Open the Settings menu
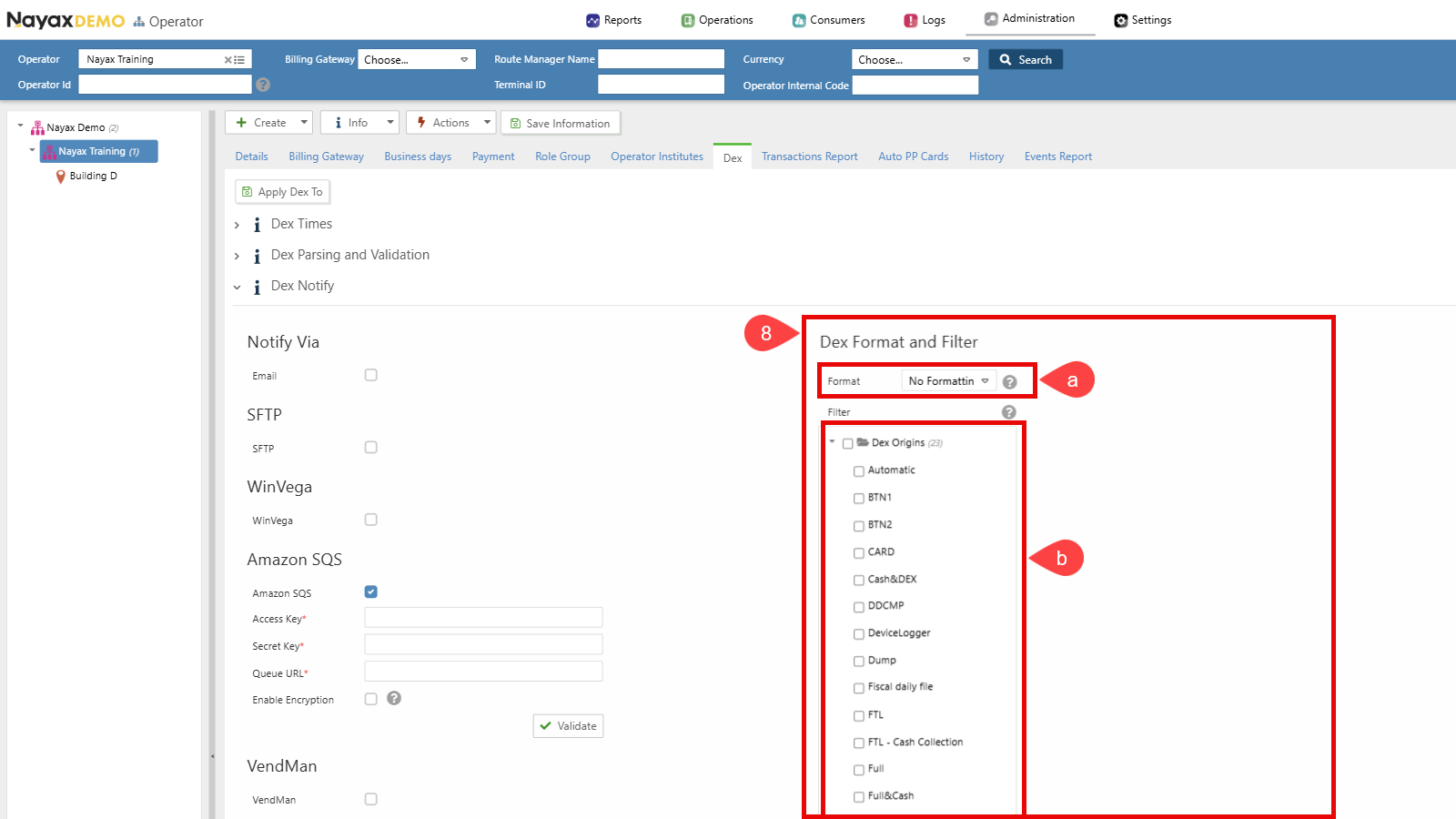The image size is (1456, 819). (x=1143, y=20)
